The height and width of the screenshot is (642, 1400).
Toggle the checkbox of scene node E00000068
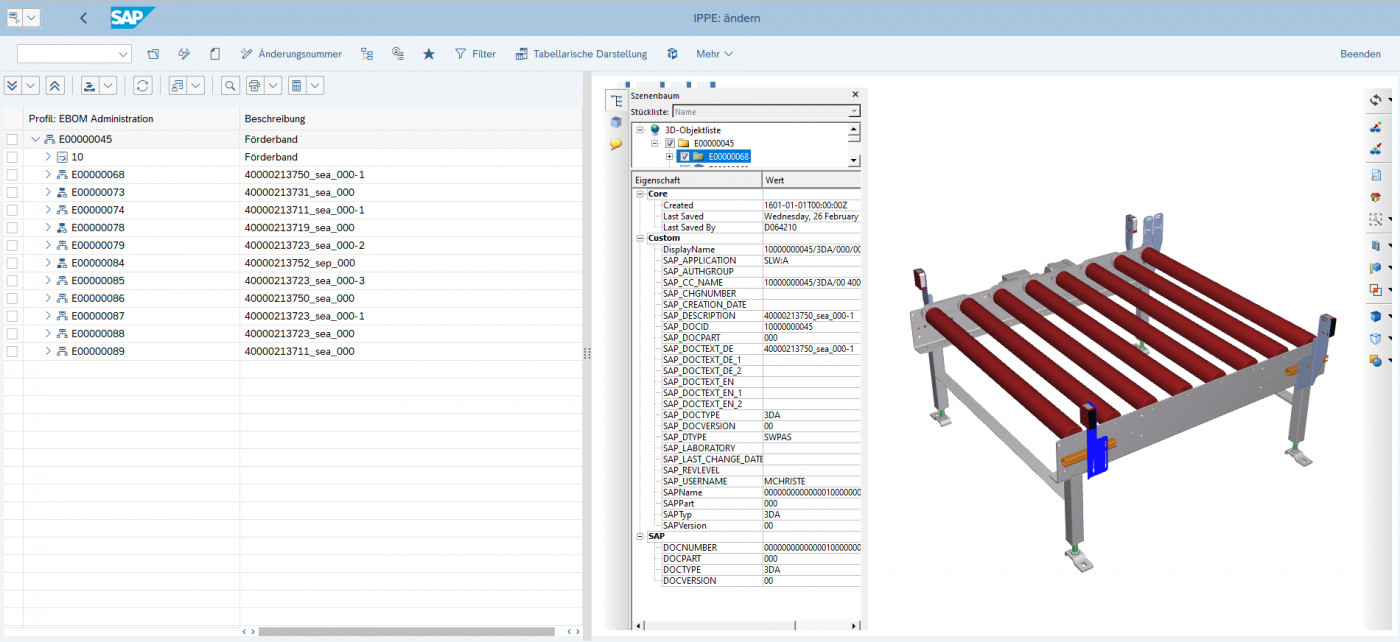pos(684,156)
